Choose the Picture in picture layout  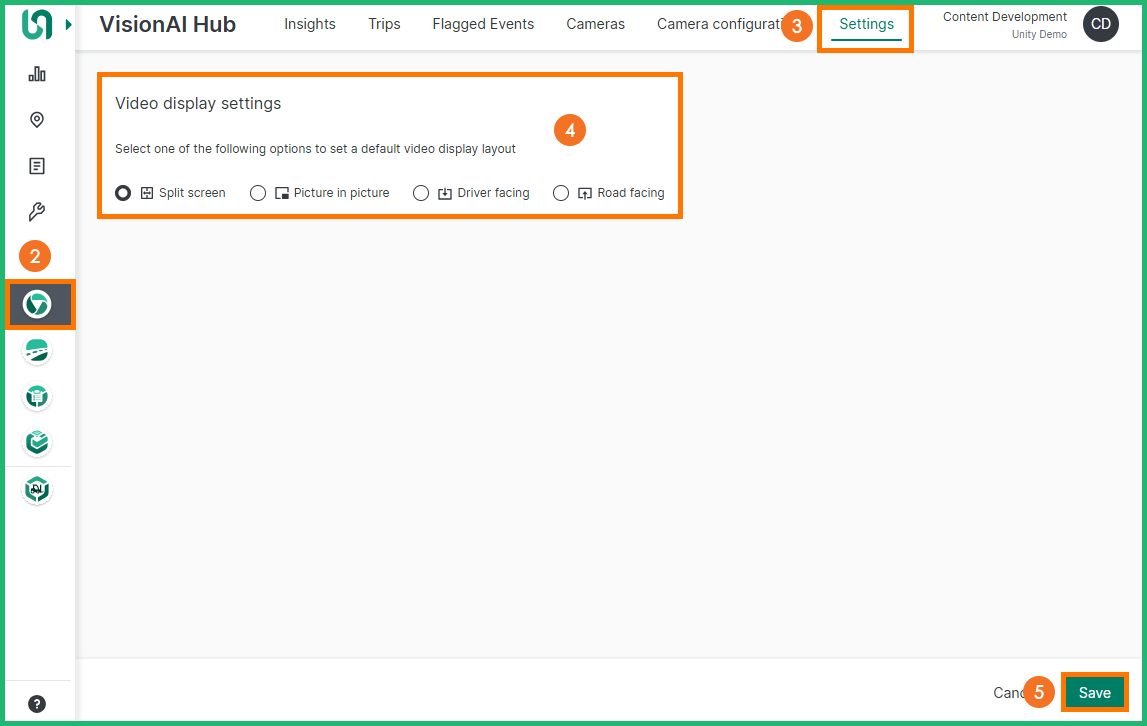point(258,193)
